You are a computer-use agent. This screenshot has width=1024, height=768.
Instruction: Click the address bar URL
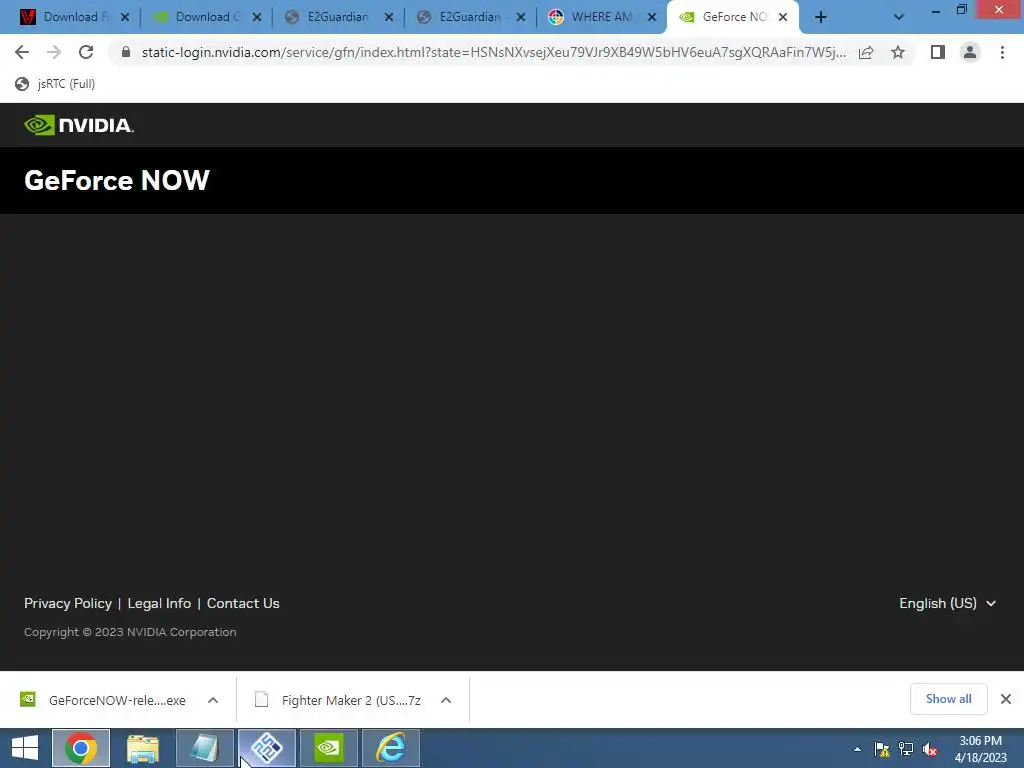point(493,52)
